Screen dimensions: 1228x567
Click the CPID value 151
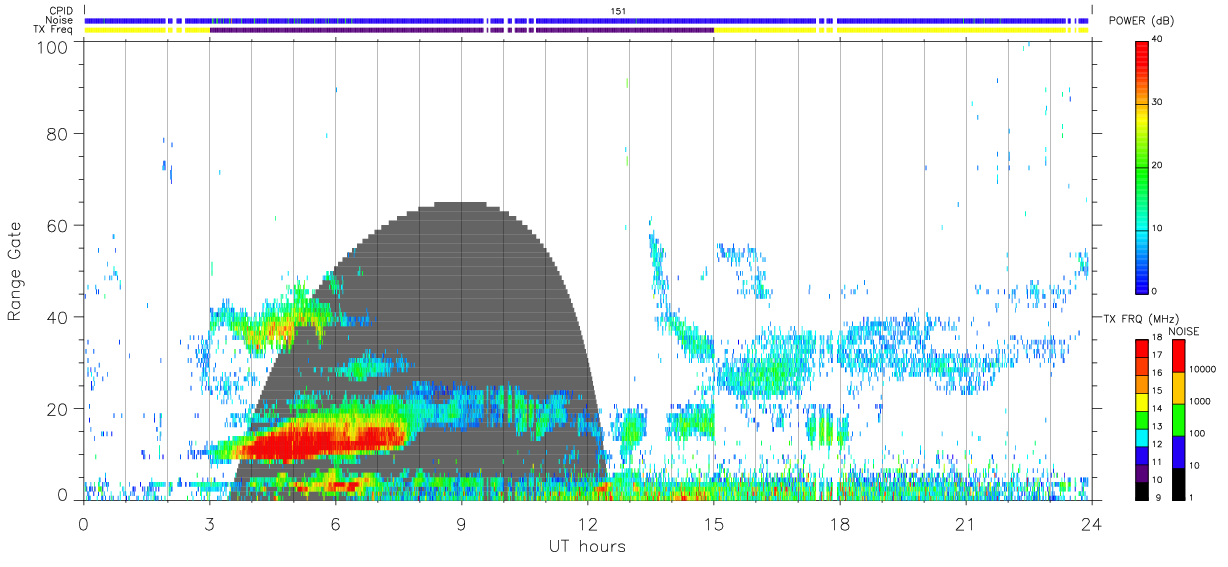point(617,11)
